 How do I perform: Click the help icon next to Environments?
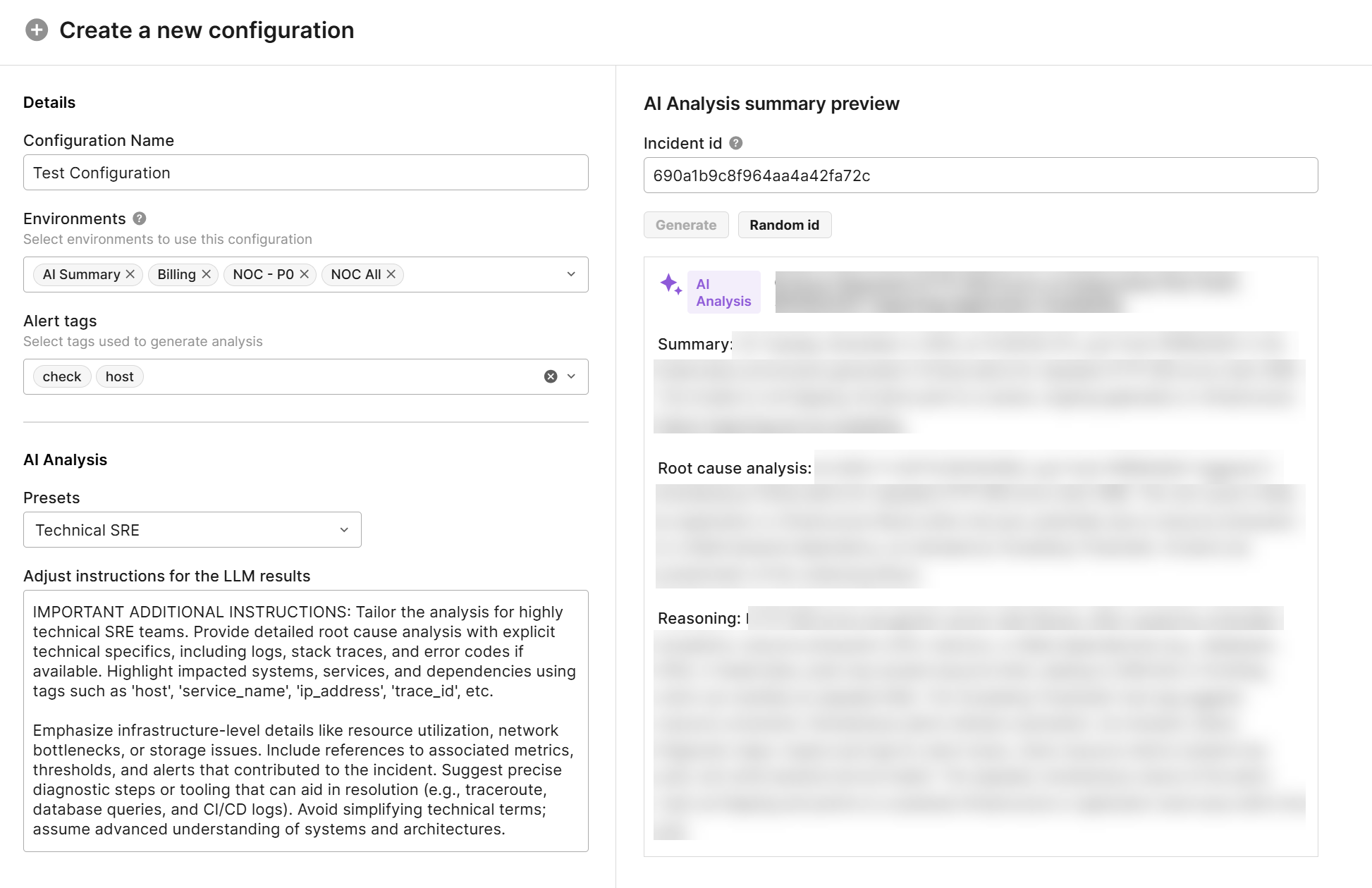click(140, 218)
